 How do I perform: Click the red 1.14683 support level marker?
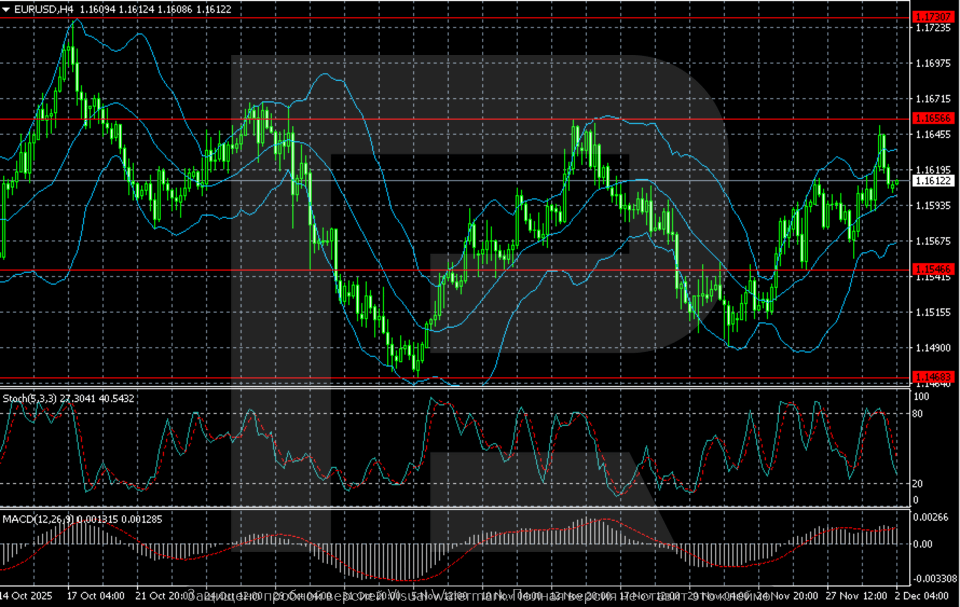[932, 377]
